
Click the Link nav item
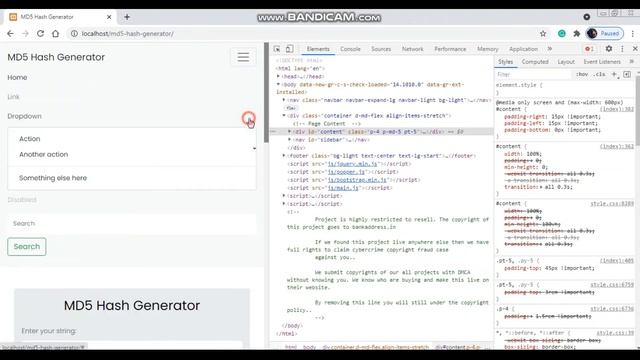click(x=13, y=97)
